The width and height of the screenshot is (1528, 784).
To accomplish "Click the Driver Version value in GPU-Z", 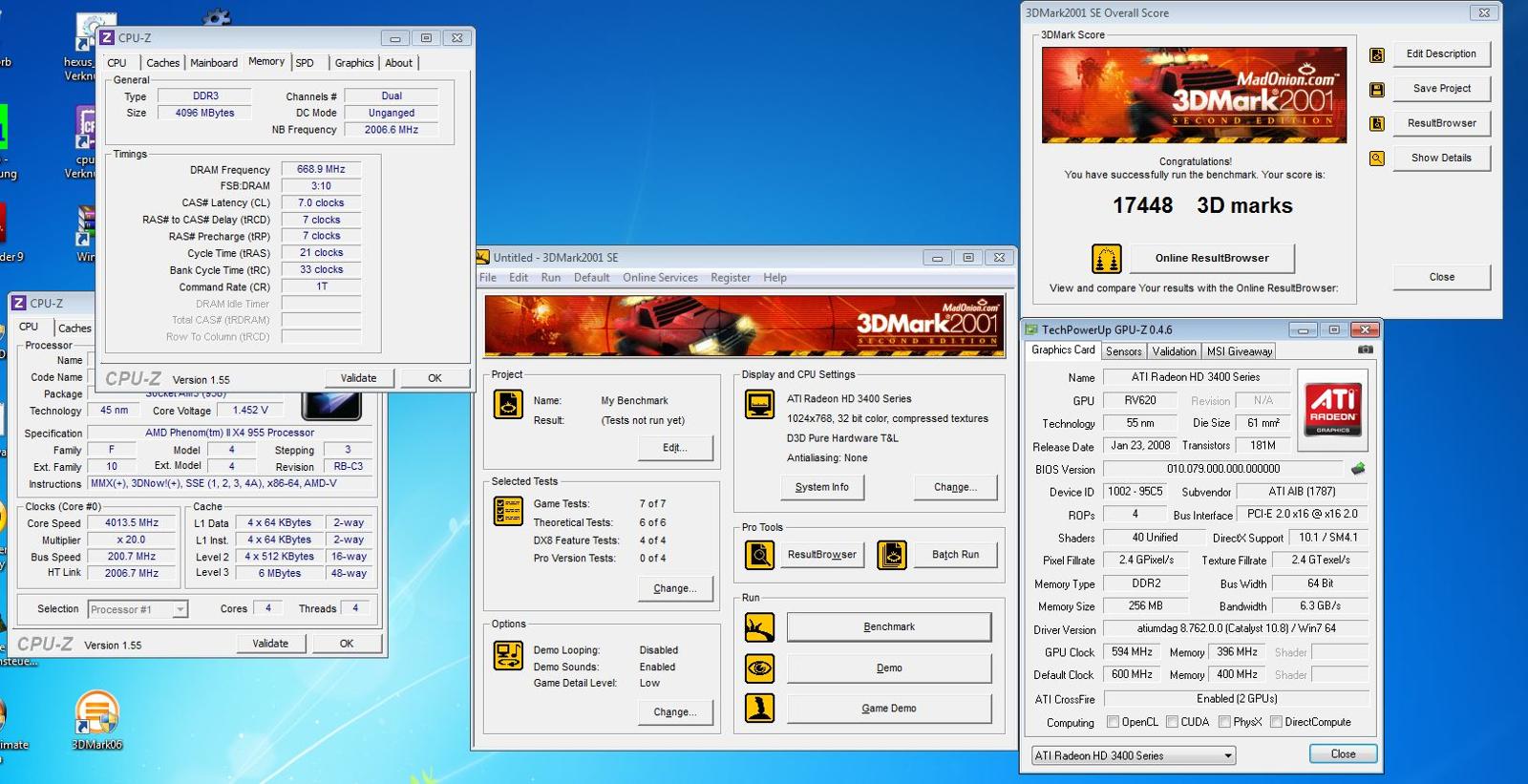I will tap(1236, 629).
